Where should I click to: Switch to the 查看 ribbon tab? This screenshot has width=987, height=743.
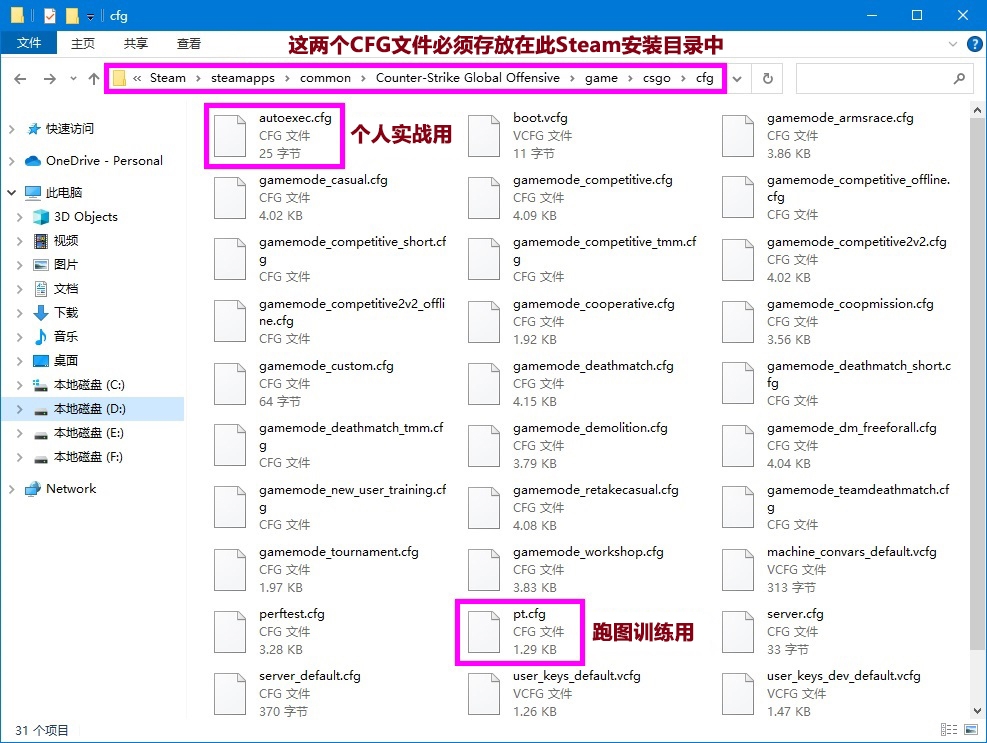click(188, 43)
